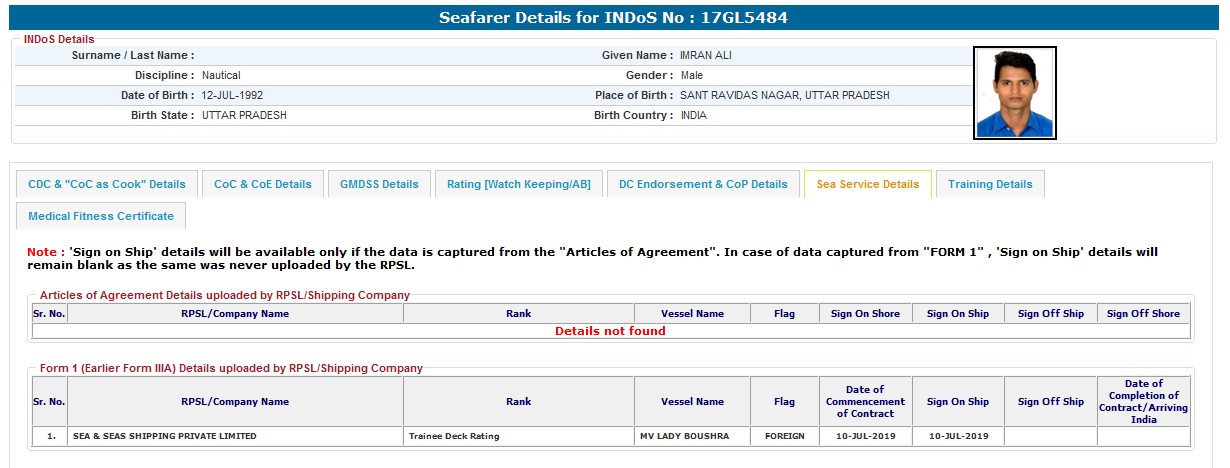Viewport: 1230px width, 468px height.
Task: Click the Seafarer Details page title bar
Action: 614,18
